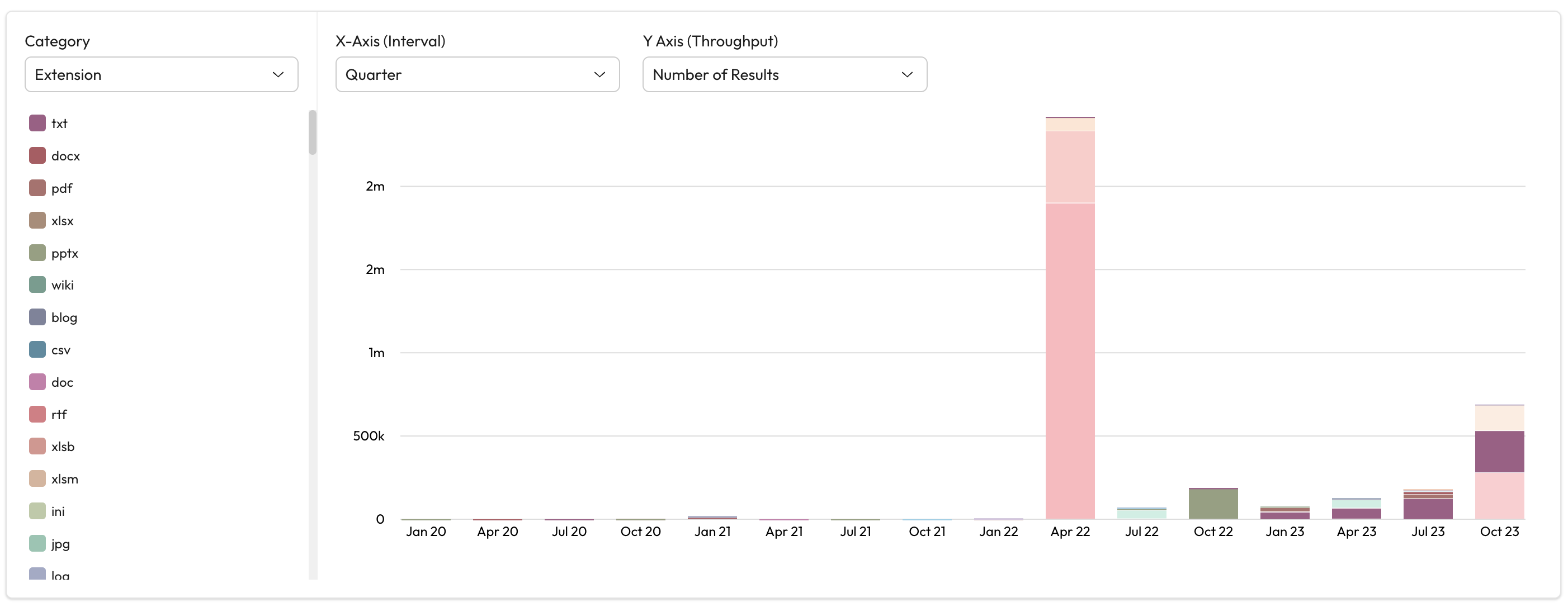The height and width of the screenshot is (607, 1568).
Task: Toggle the csv series swatch
Action: coord(37,350)
